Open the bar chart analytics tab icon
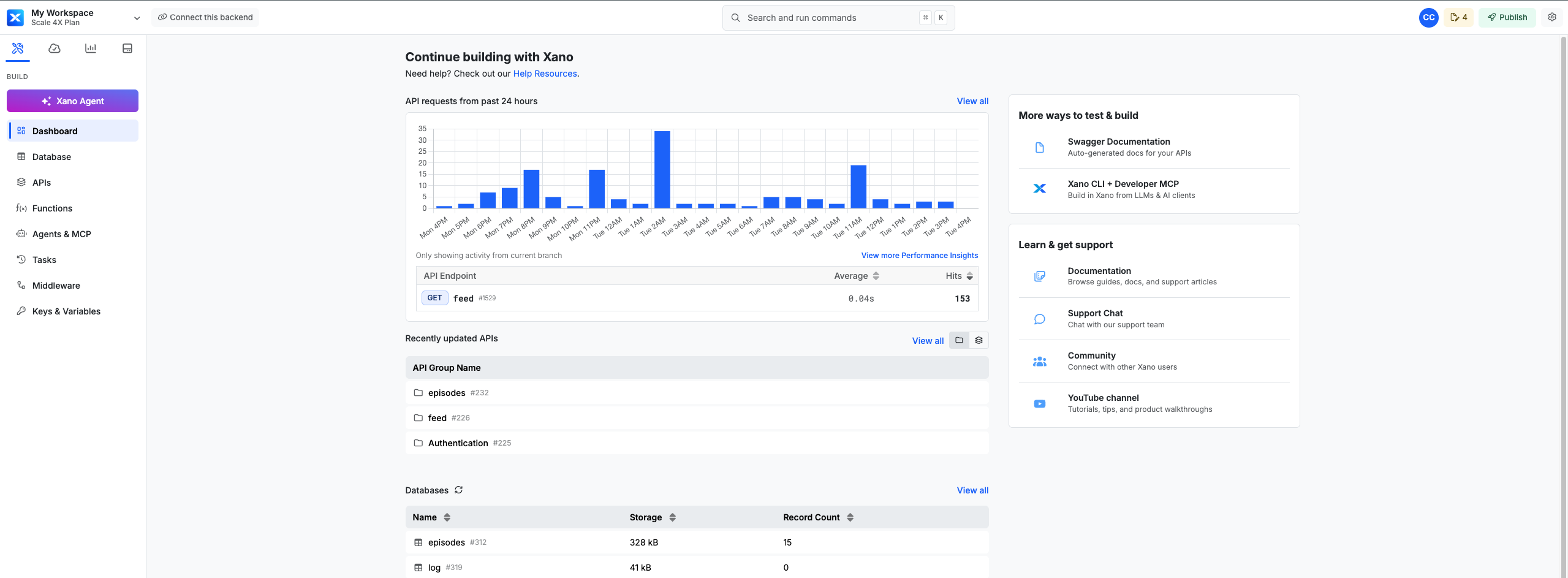This screenshot has height=578, width=1568. (91, 48)
